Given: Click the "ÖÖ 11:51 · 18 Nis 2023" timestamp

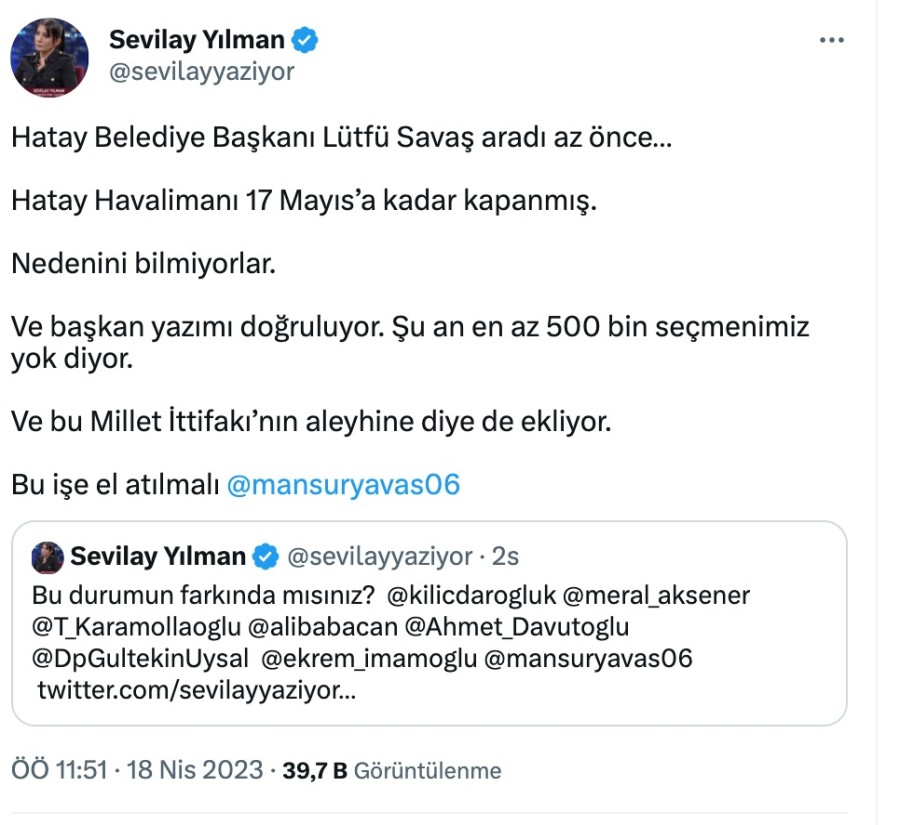Looking at the screenshot, I should point(138,771).
